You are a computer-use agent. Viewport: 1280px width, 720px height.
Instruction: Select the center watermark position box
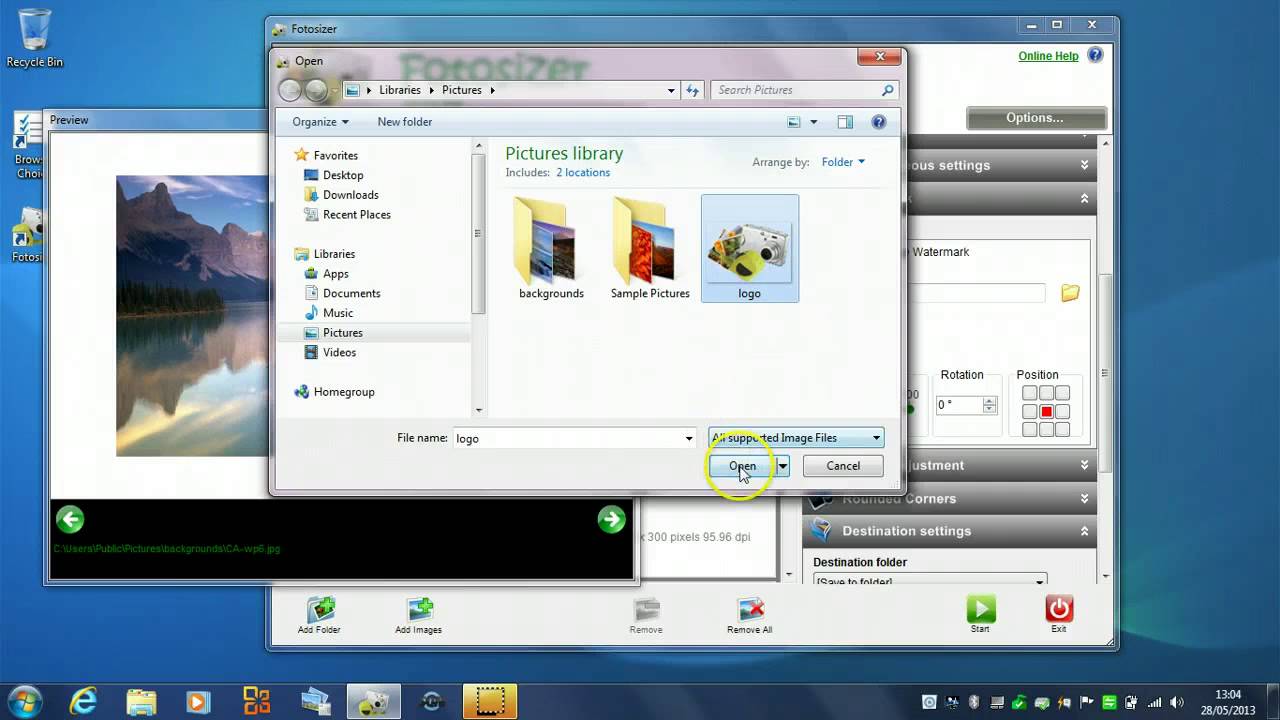(1046, 412)
